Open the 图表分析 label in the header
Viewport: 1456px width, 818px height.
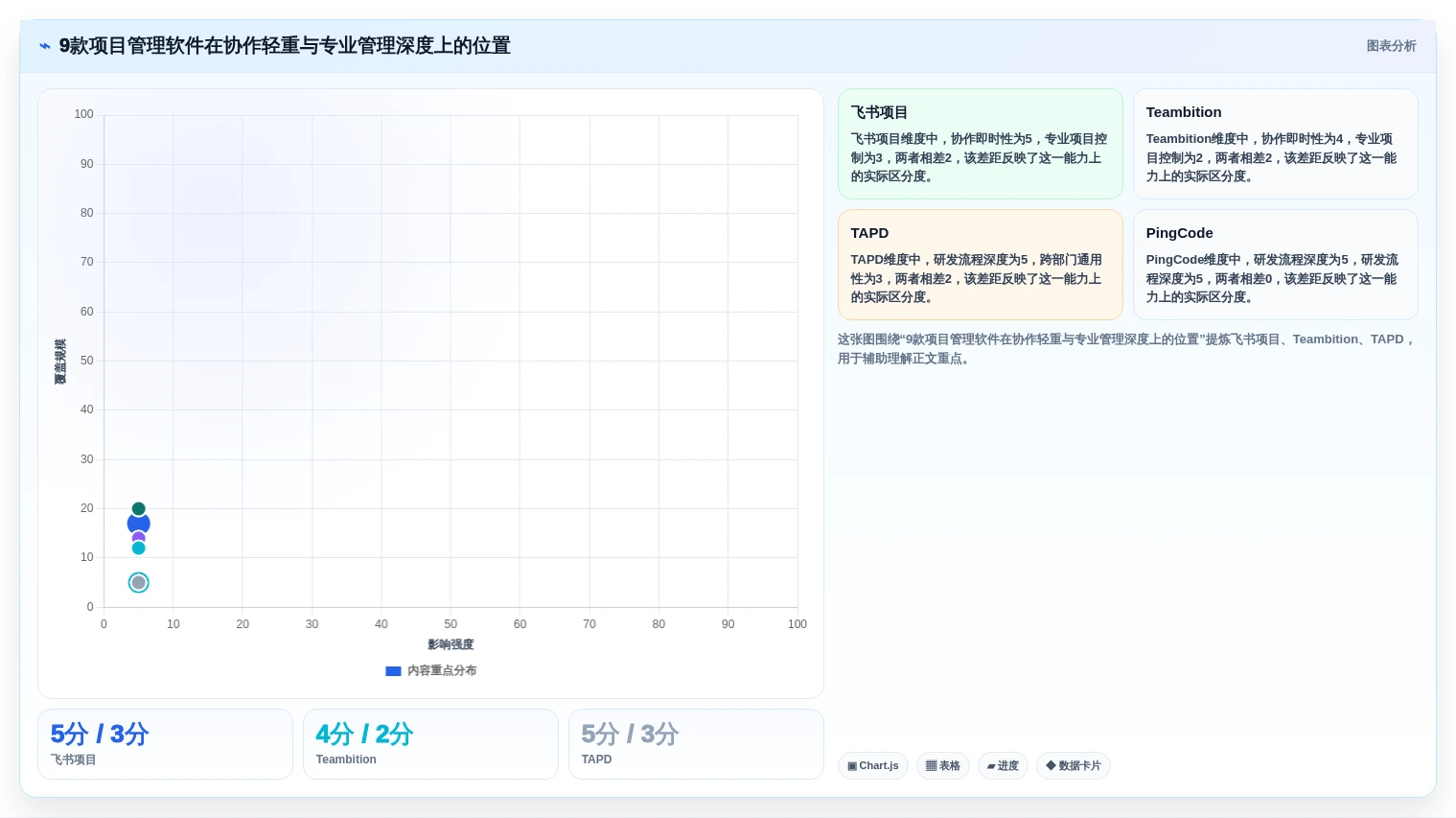coord(1391,46)
